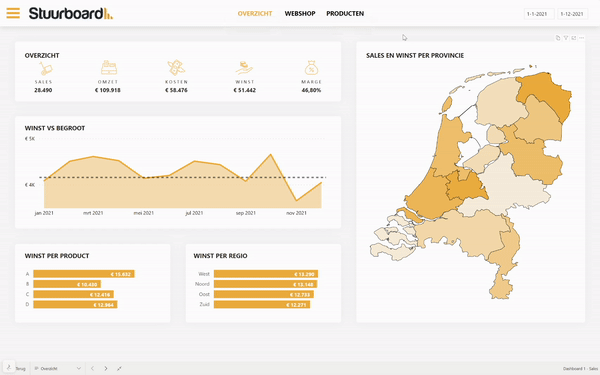Select the Sales value 28.490
The height and width of the screenshot is (375, 600).
click(x=43, y=90)
